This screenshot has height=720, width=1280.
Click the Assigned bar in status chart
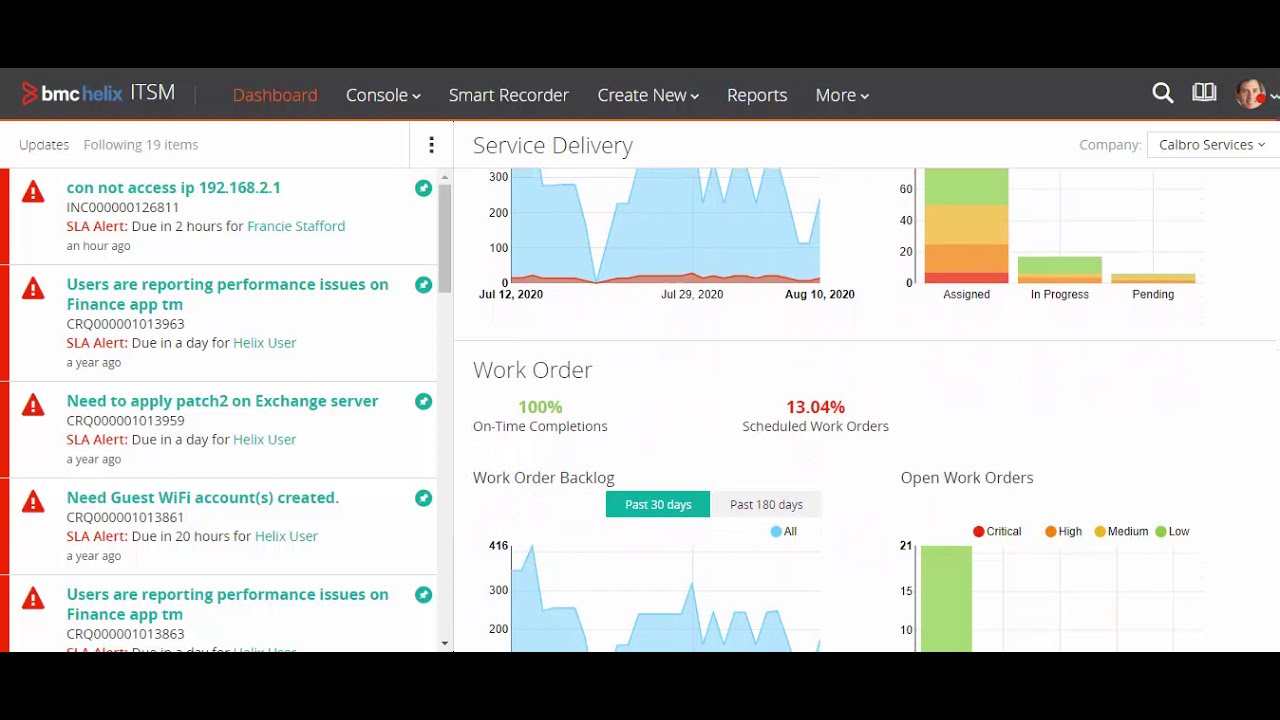coord(966,226)
